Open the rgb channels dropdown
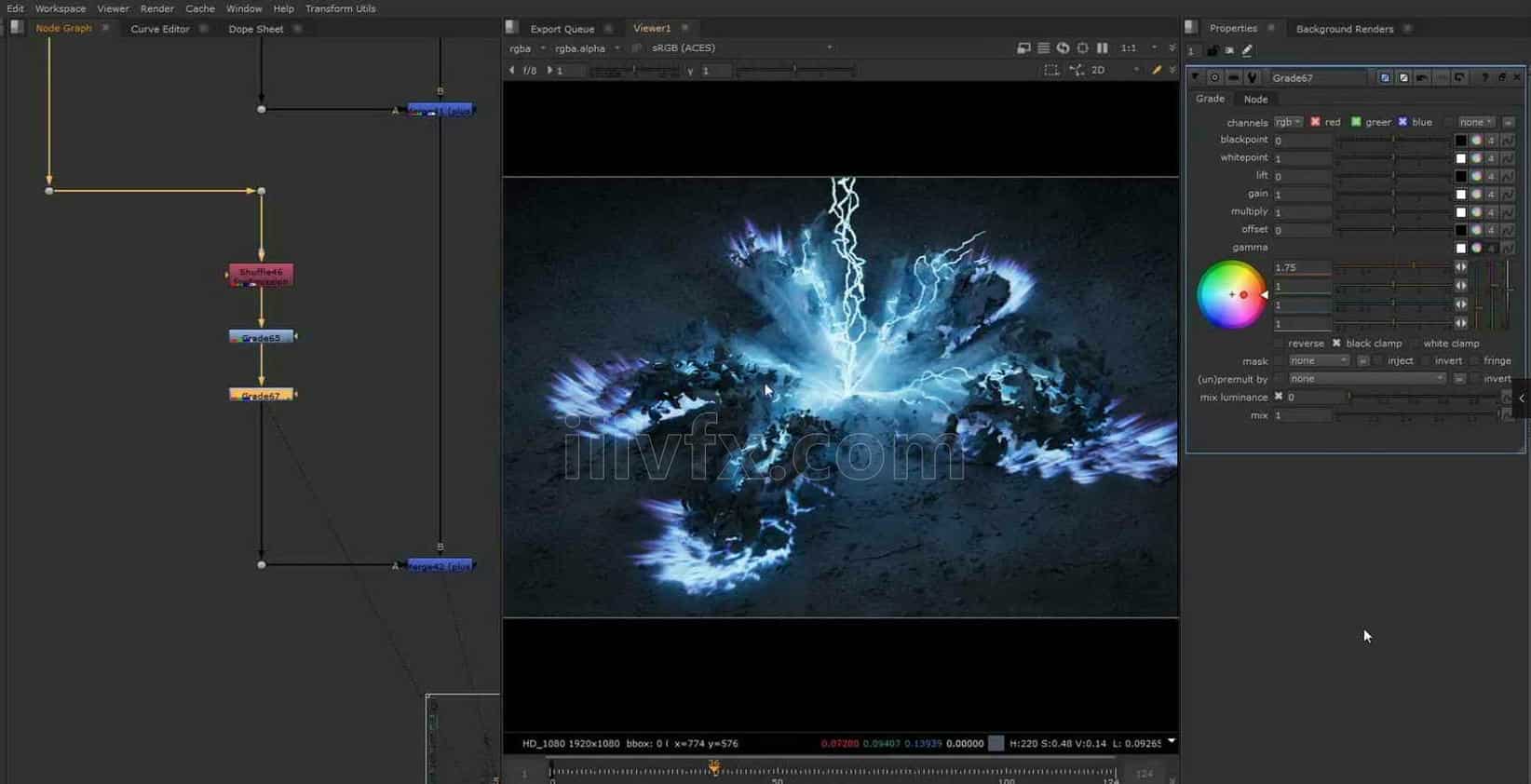1531x784 pixels. [x=1288, y=122]
